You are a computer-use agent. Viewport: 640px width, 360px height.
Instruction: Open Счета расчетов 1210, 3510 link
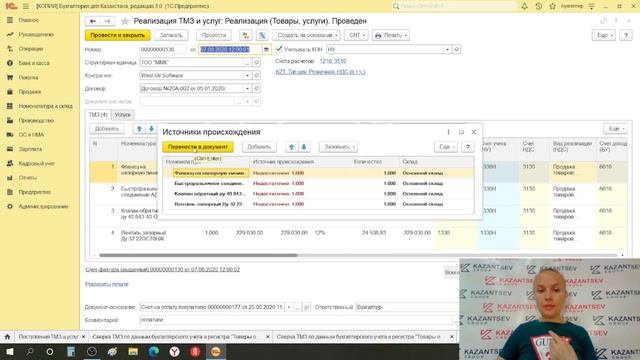coord(333,61)
